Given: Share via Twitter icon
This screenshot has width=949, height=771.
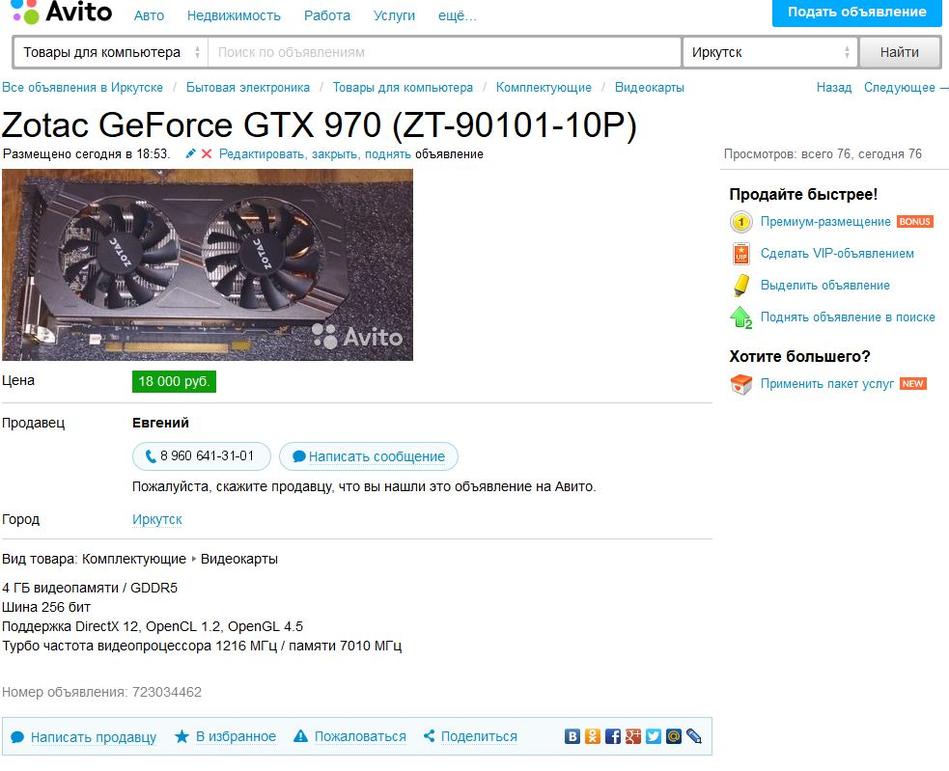Looking at the screenshot, I should (653, 736).
